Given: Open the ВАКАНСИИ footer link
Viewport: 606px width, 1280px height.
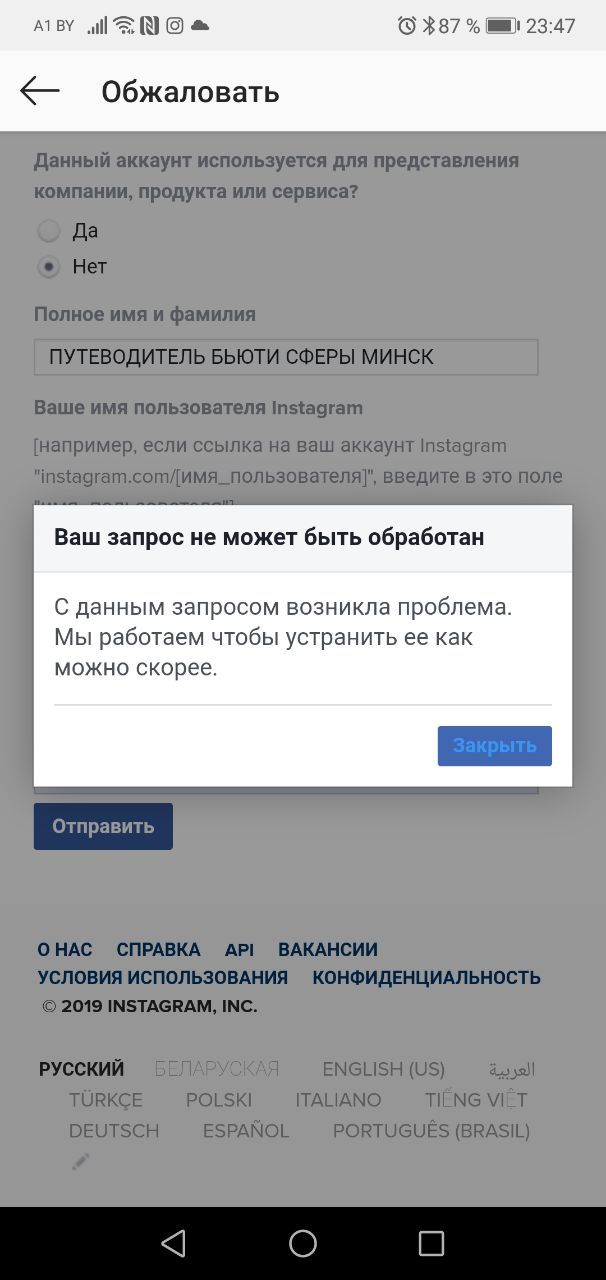Looking at the screenshot, I should point(328,950).
